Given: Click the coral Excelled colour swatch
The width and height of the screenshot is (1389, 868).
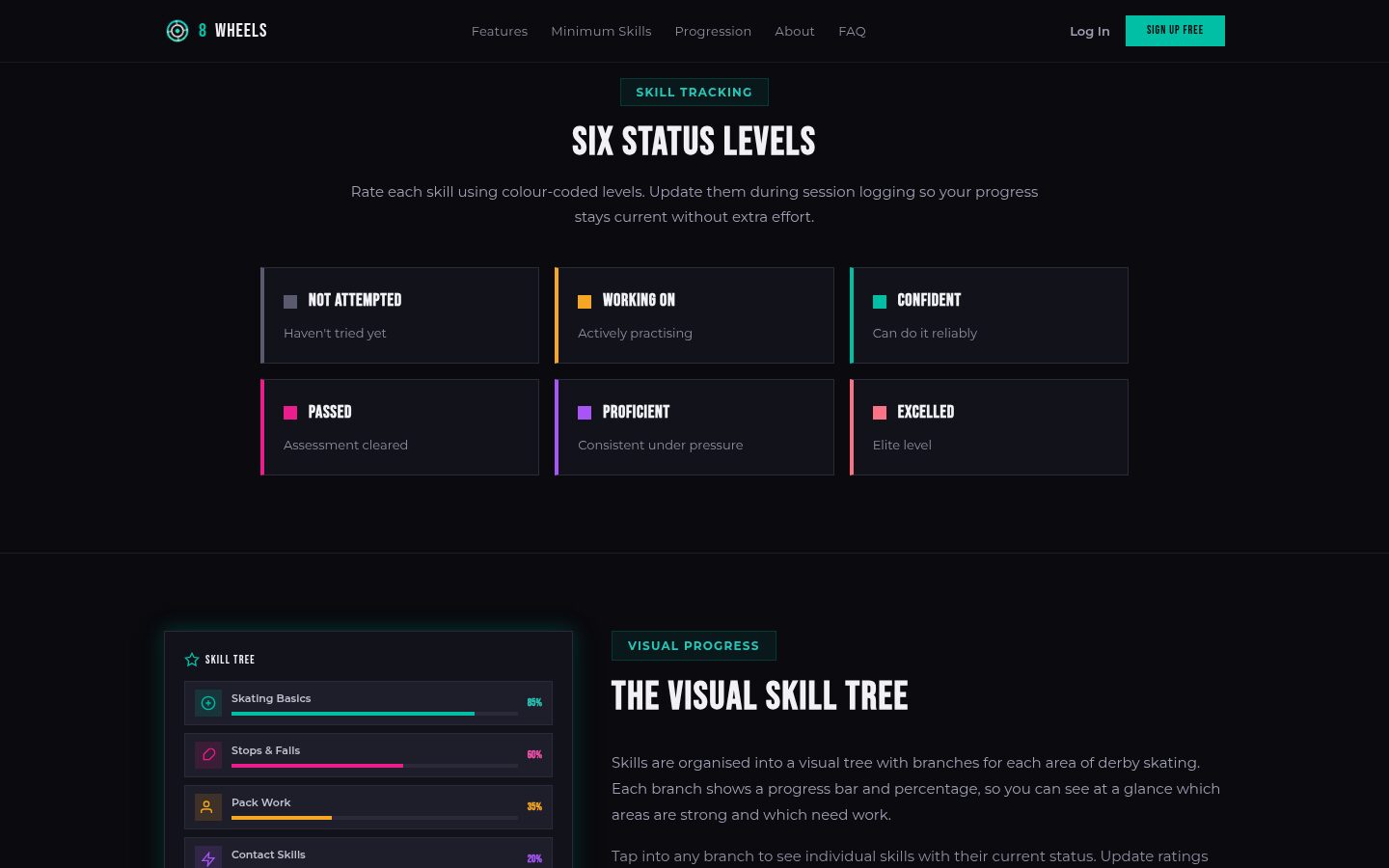Looking at the screenshot, I should (880, 413).
